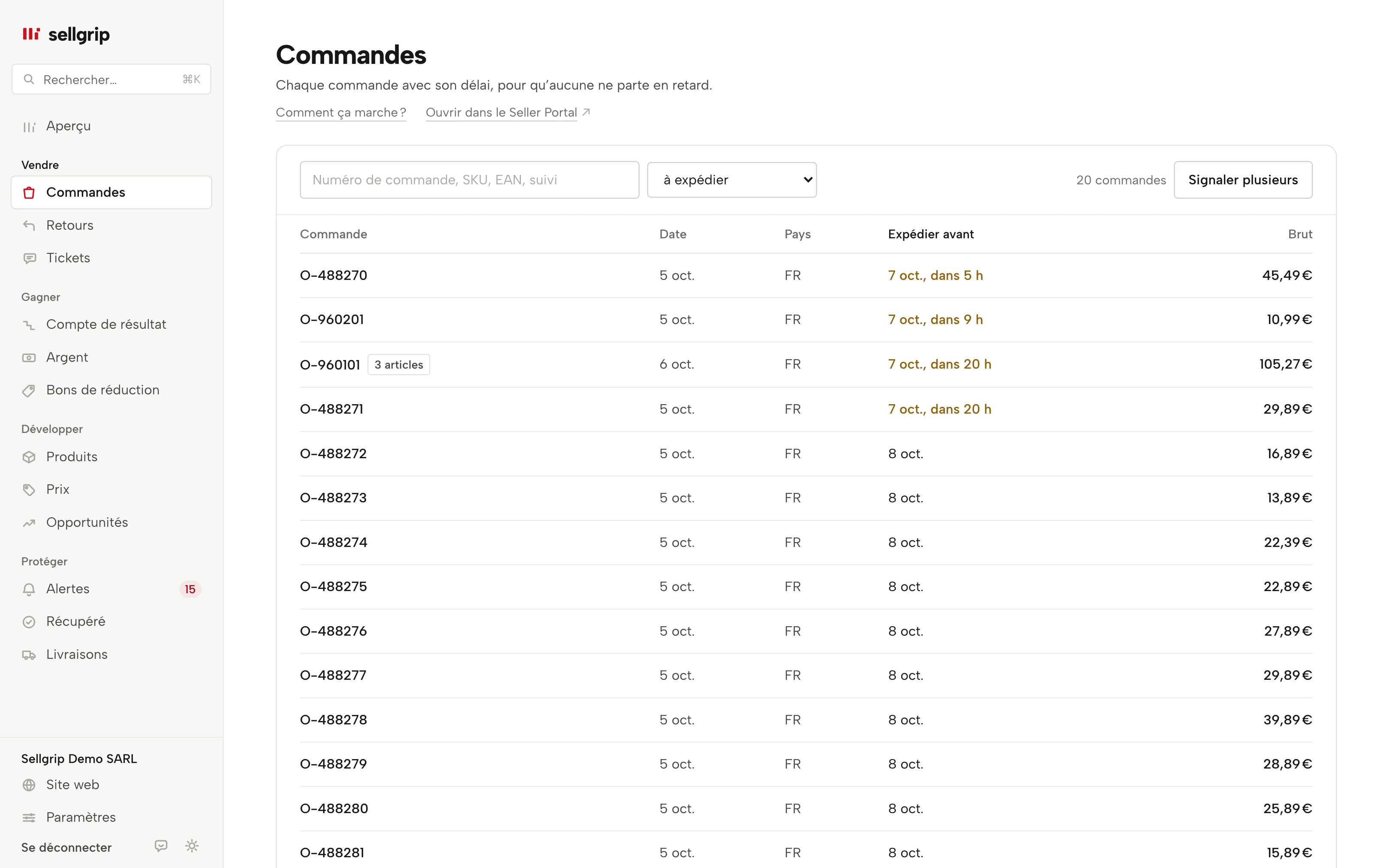Focus the order number search field
1389x868 pixels.
click(469, 180)
